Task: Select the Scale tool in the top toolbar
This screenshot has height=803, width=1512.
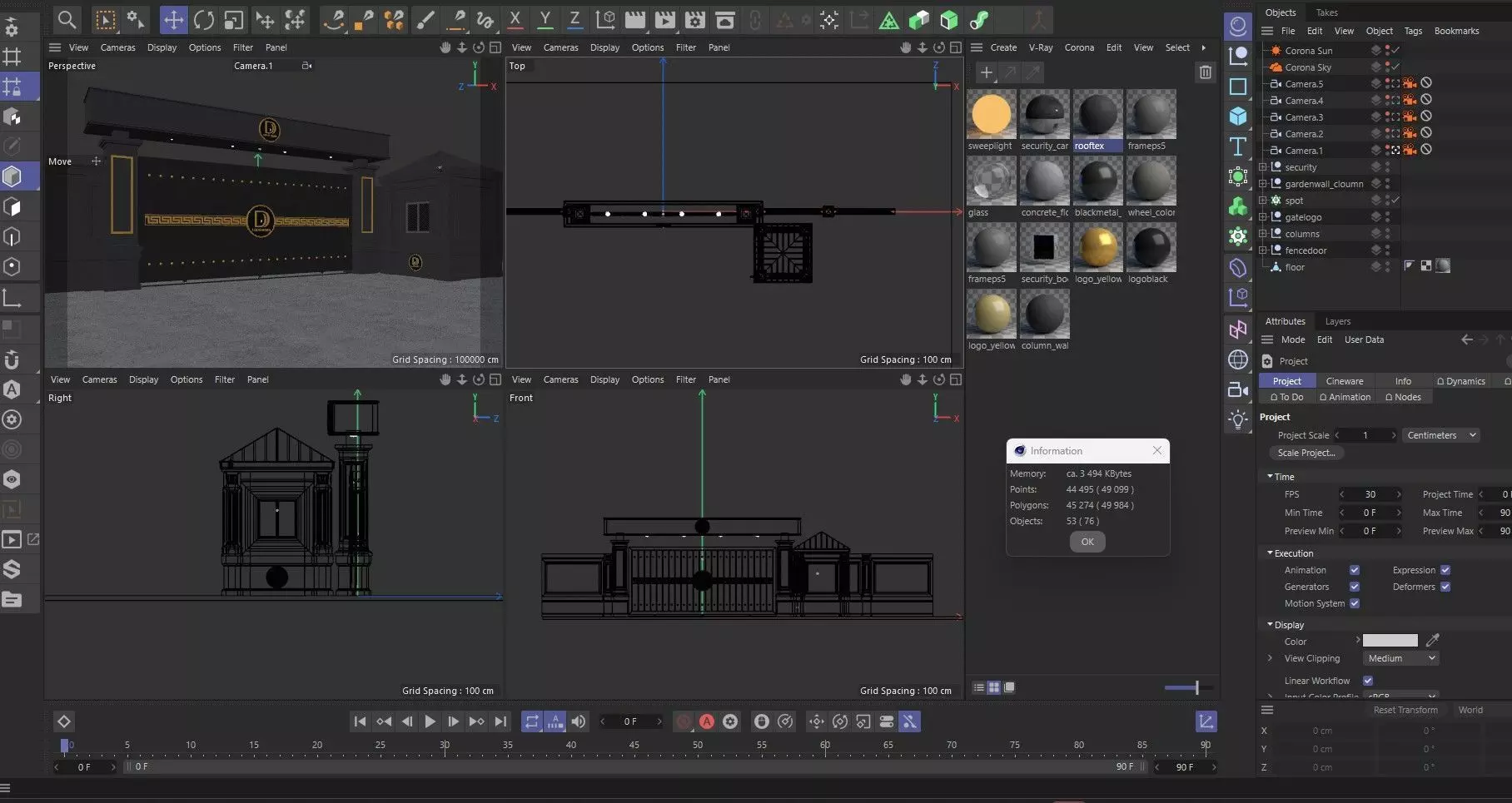Action: coord(234,19)
